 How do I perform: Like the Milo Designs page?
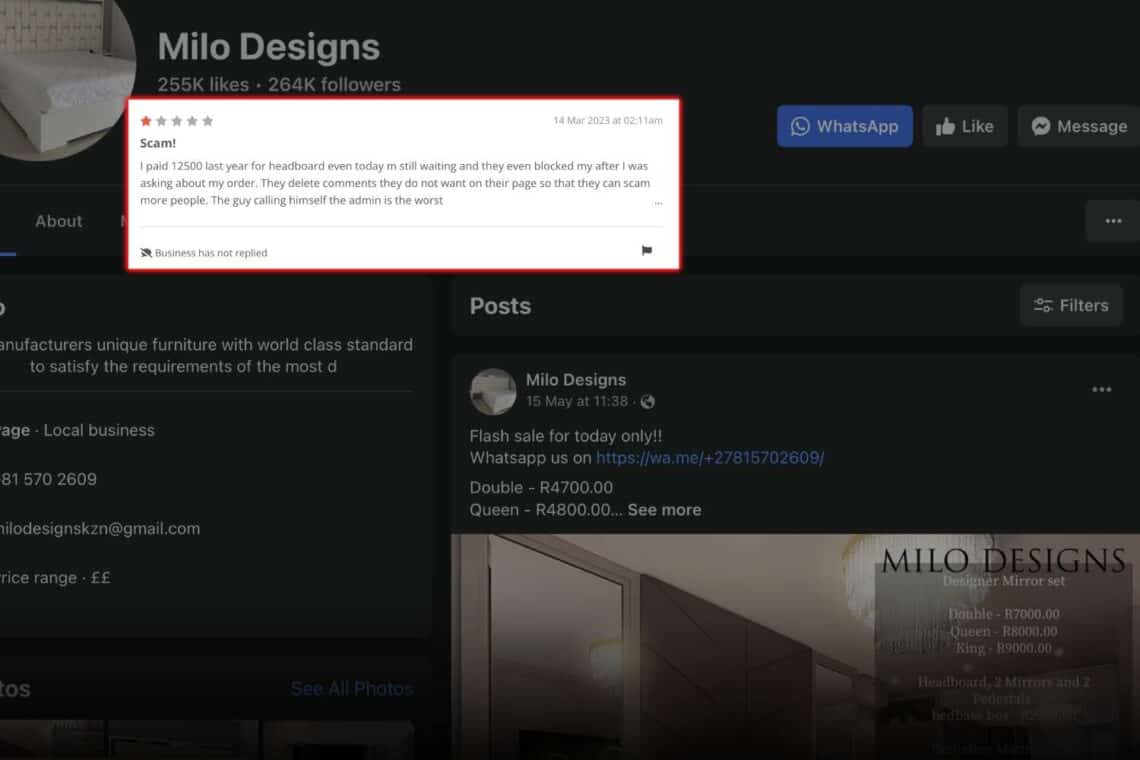tap(964, 127)
